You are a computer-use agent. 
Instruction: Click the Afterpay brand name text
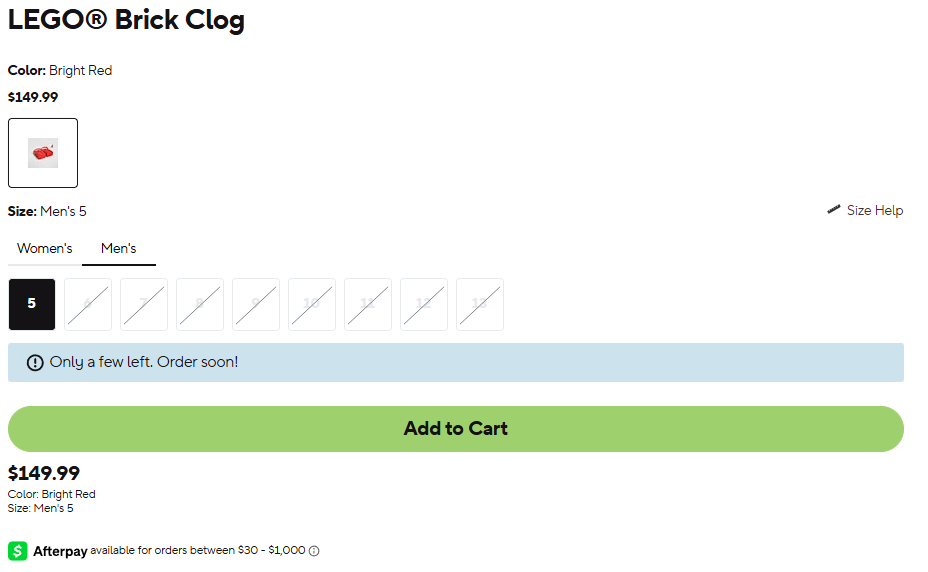point(60,551)
